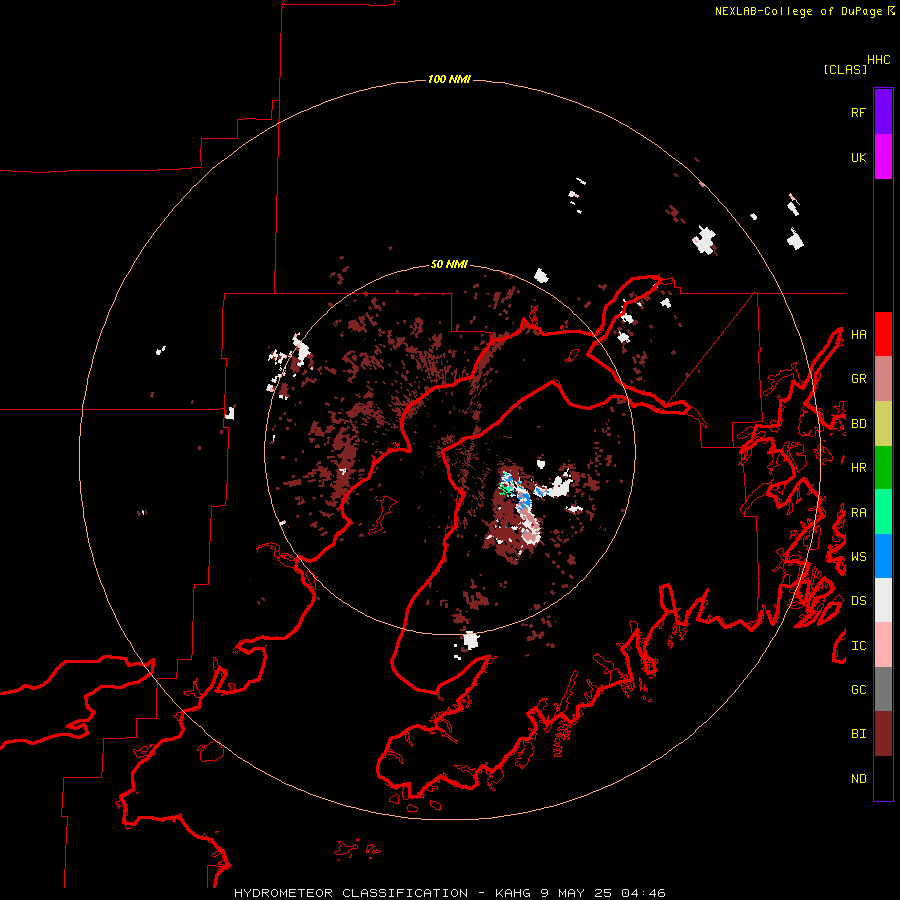Click the 04:46 timestamp
Viewport: 900px width, 900px height.
(643, 893)
